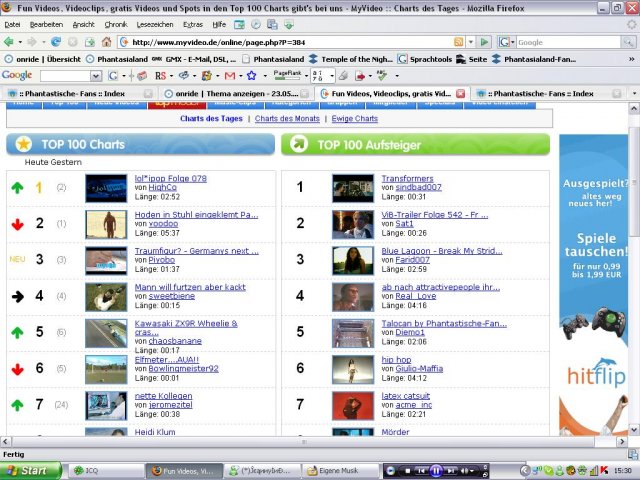Open the Ewige Charts link
This screenshot has height=480, width=640.
click(354, 118)
